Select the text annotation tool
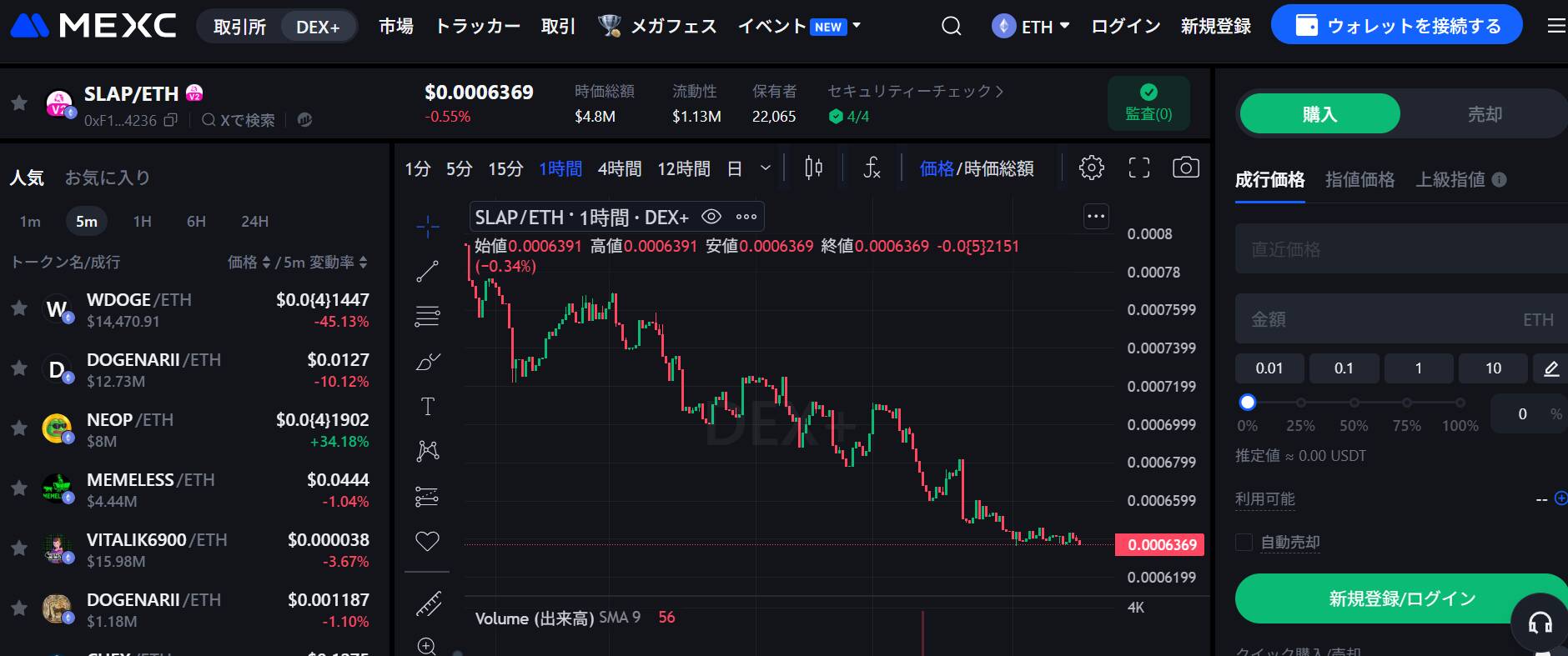This screenshot has height=656, width=1568. tap(427, 407)
